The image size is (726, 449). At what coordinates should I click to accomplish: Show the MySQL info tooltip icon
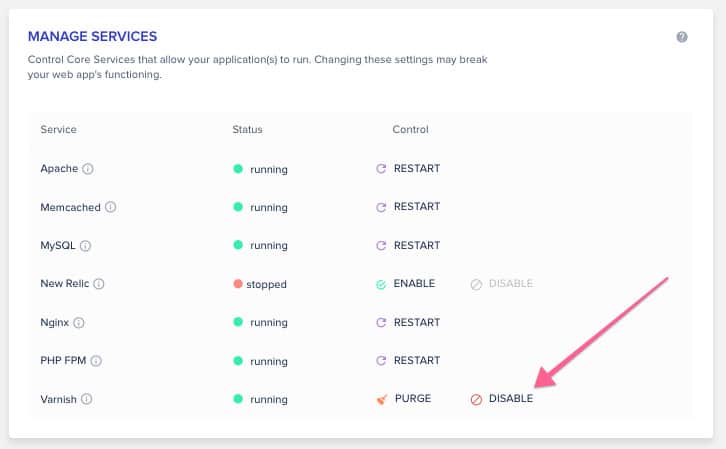coord(86,246)
